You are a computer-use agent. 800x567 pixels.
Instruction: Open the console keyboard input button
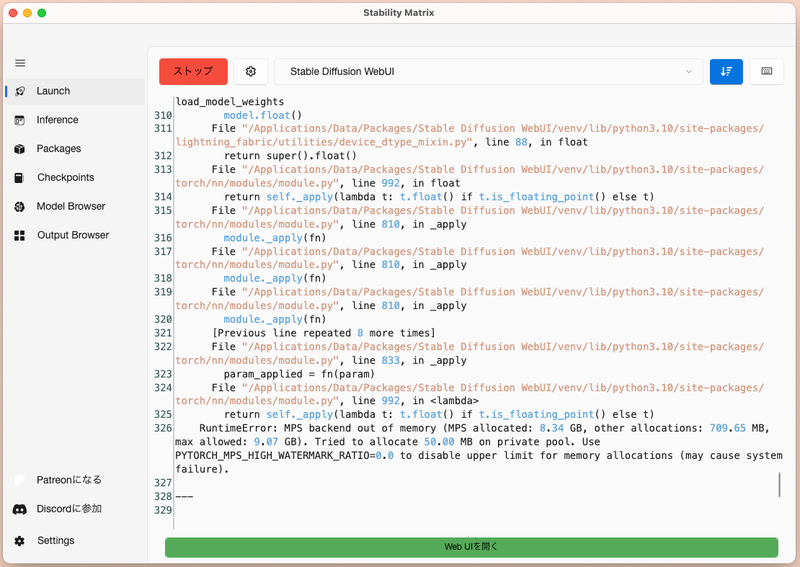[x=766, y=71]
